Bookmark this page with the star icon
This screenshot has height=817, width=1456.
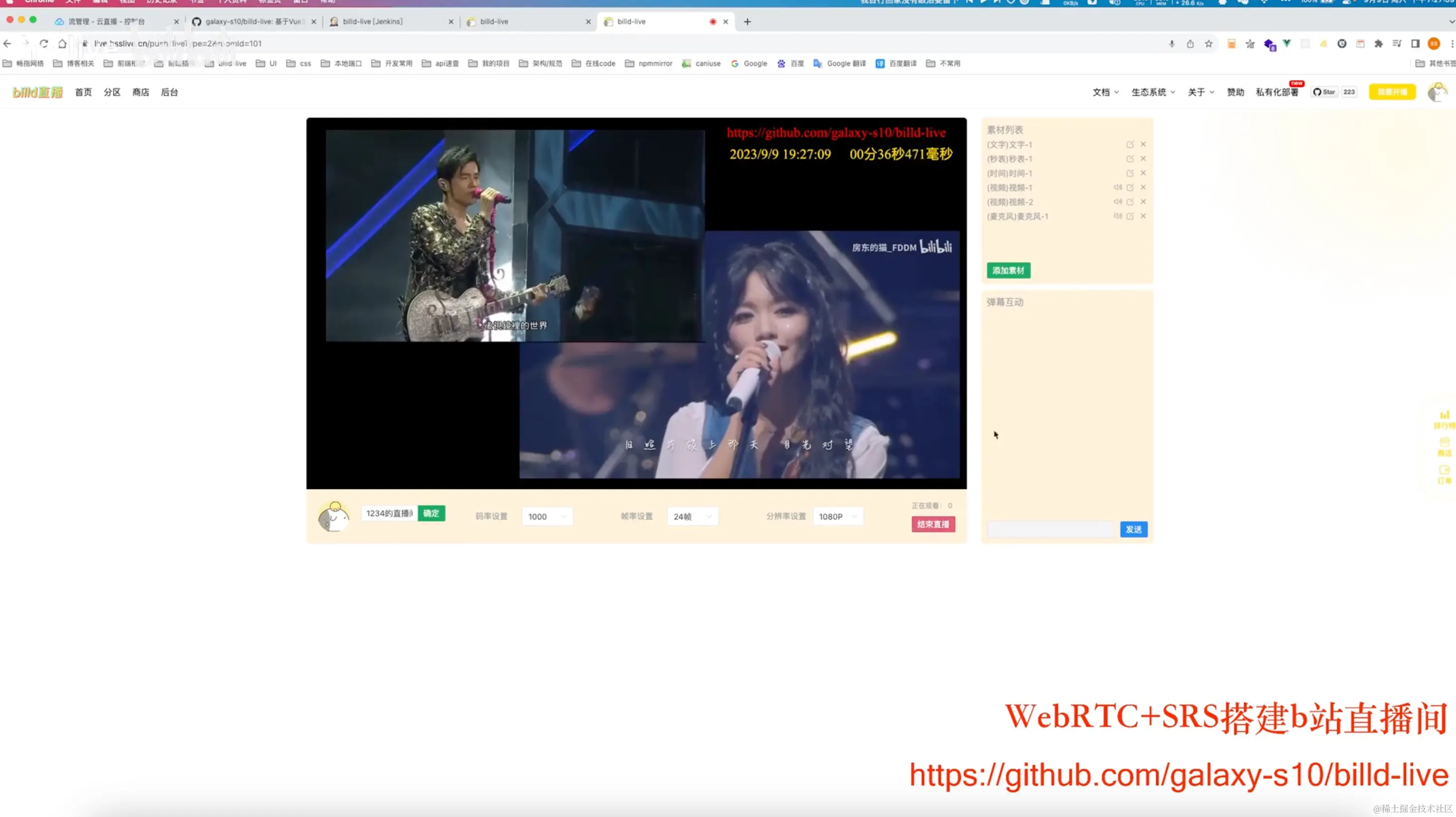pyautogui.click(x=1208, y=43)
